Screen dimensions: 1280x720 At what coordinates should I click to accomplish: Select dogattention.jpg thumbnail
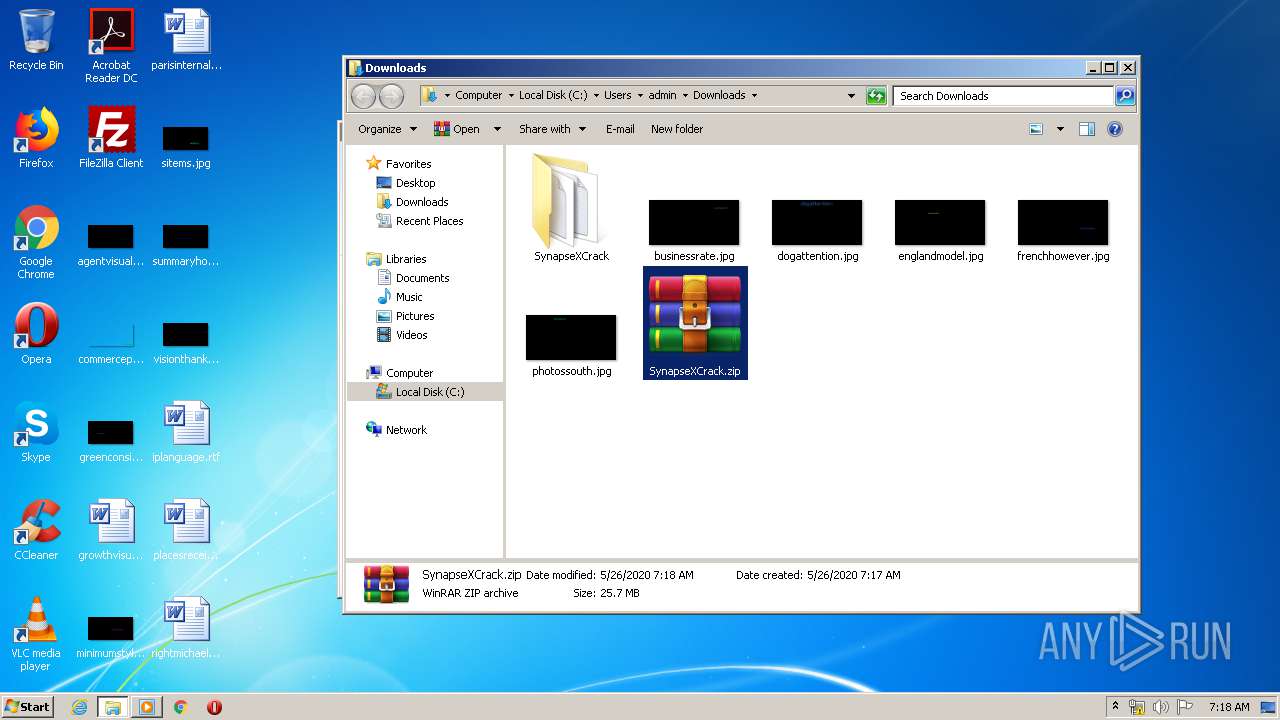pyautogui.click(x=817, y=230)
